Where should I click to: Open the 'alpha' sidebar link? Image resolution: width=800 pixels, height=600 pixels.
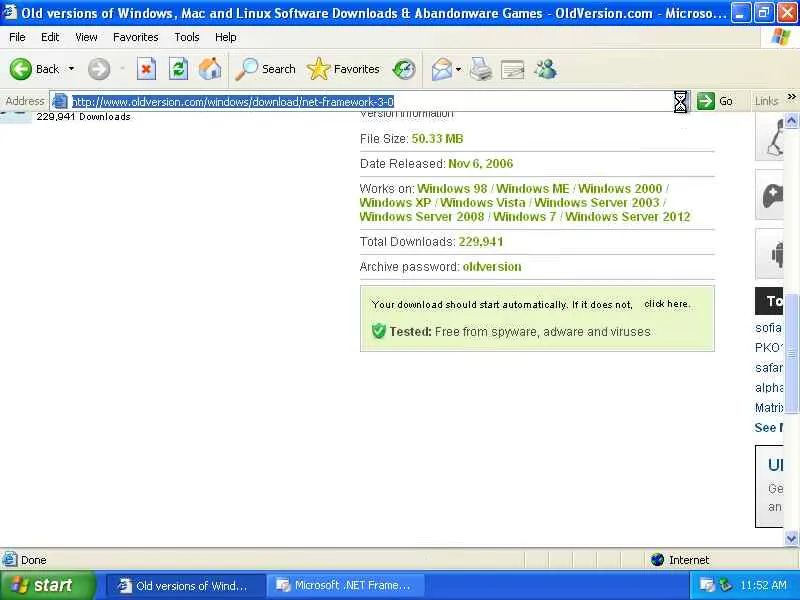(769, 388)
